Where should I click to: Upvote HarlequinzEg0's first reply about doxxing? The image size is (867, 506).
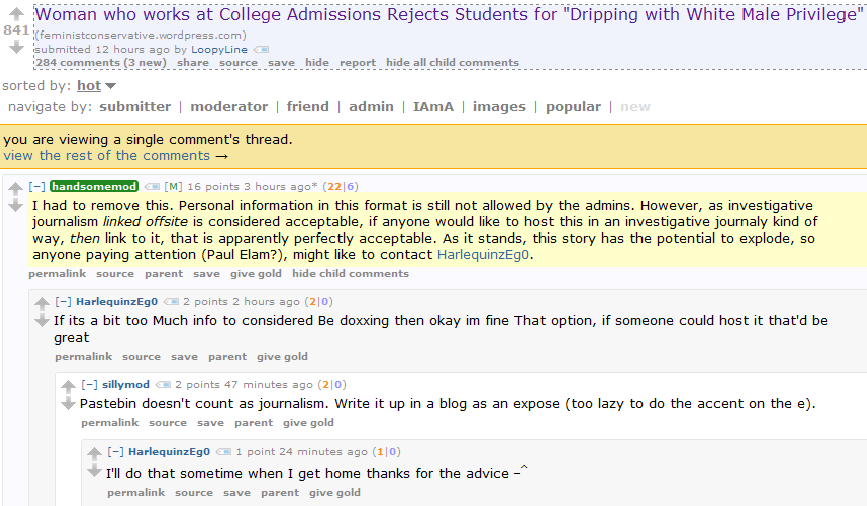pyautogui.click(x=42, y=304)
